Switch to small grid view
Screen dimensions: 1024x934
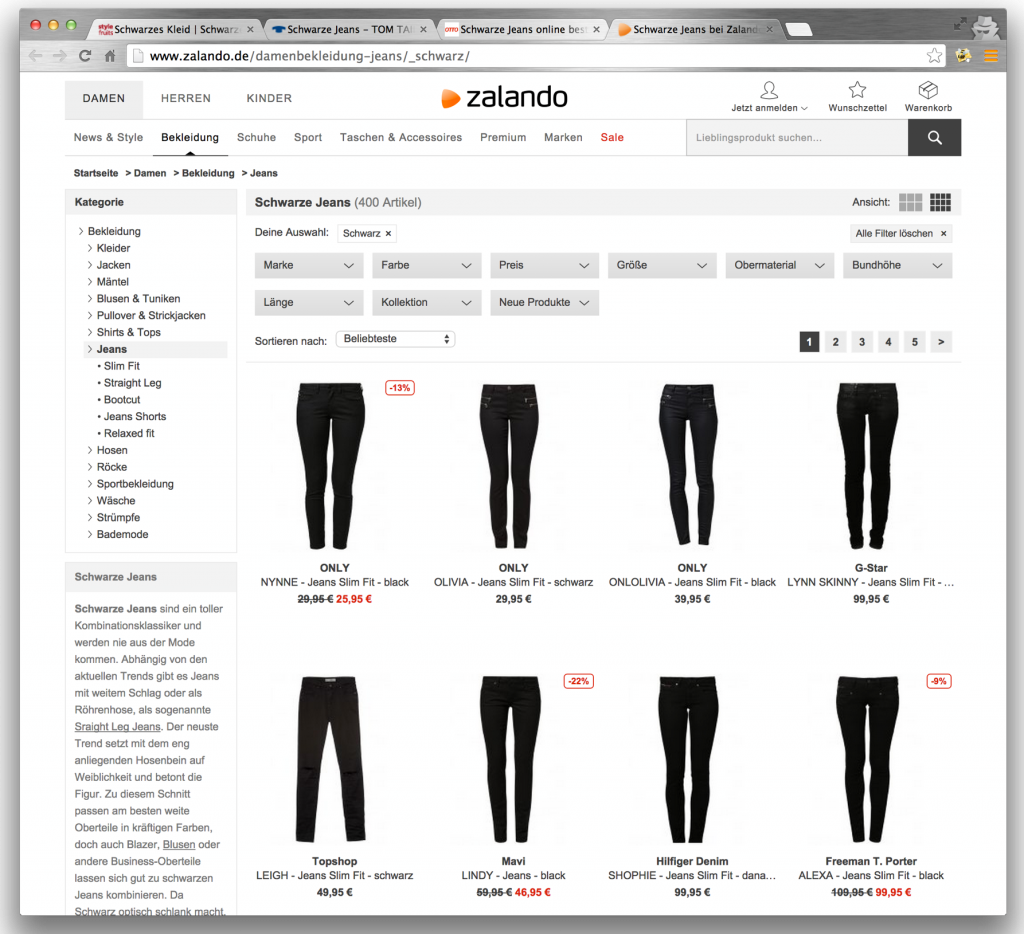pos(940,202)
